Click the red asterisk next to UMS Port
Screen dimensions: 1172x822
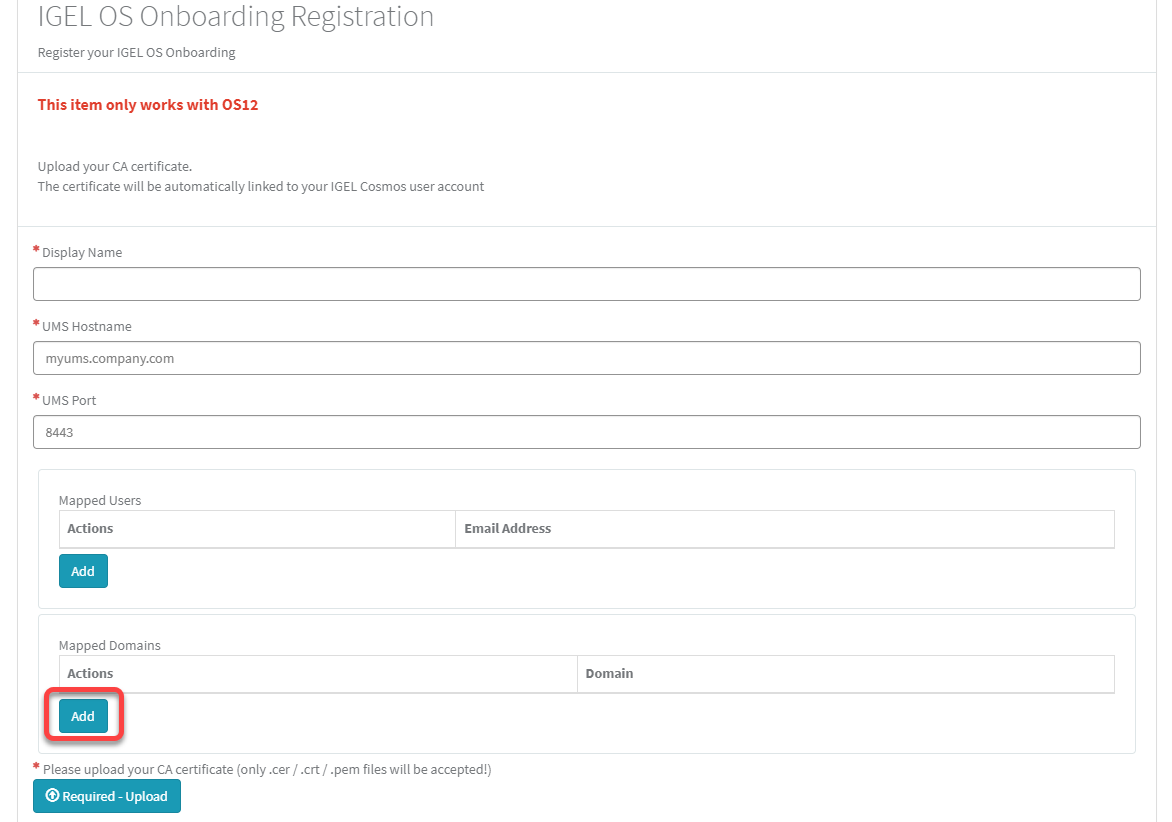tap(35, 397)
